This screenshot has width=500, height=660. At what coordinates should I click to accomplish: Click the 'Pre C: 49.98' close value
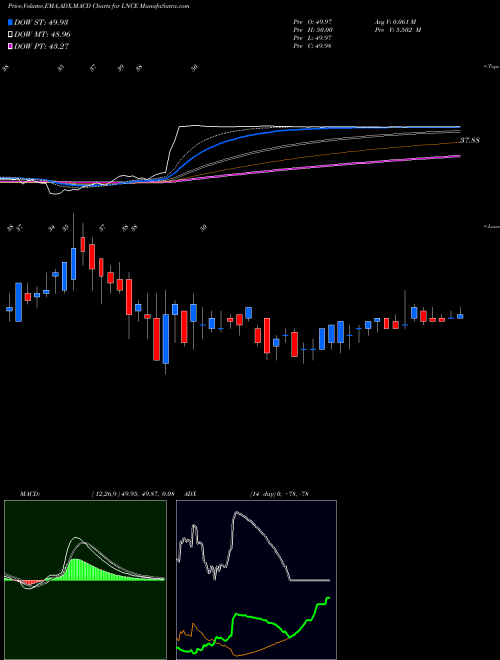coord(312,46)
